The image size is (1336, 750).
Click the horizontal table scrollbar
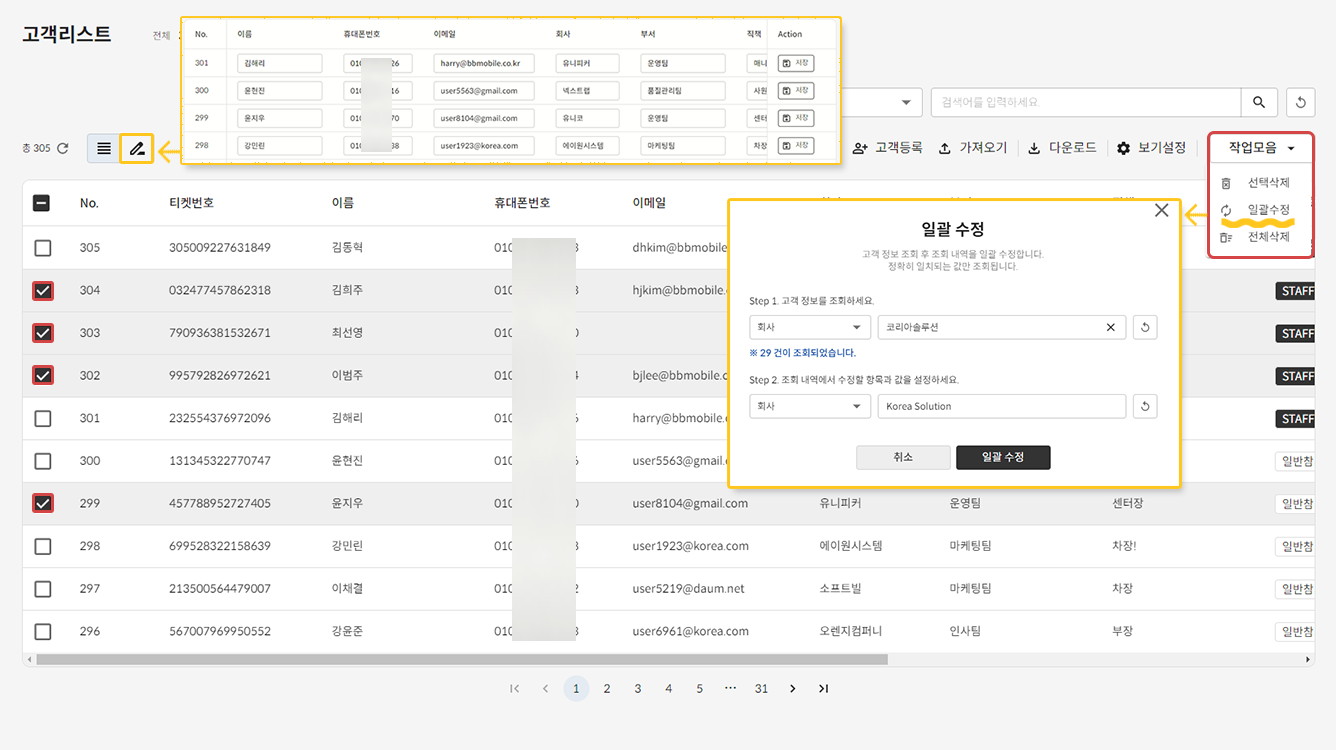[x=460, y=660]
